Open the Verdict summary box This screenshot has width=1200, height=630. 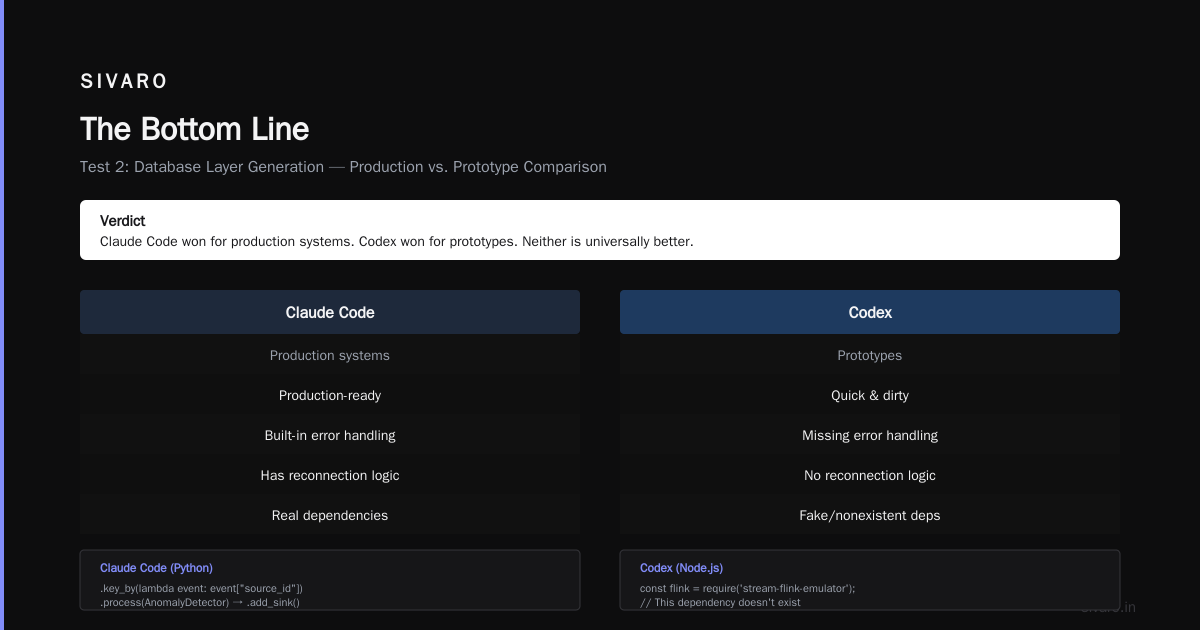click(x=600, y=230)
